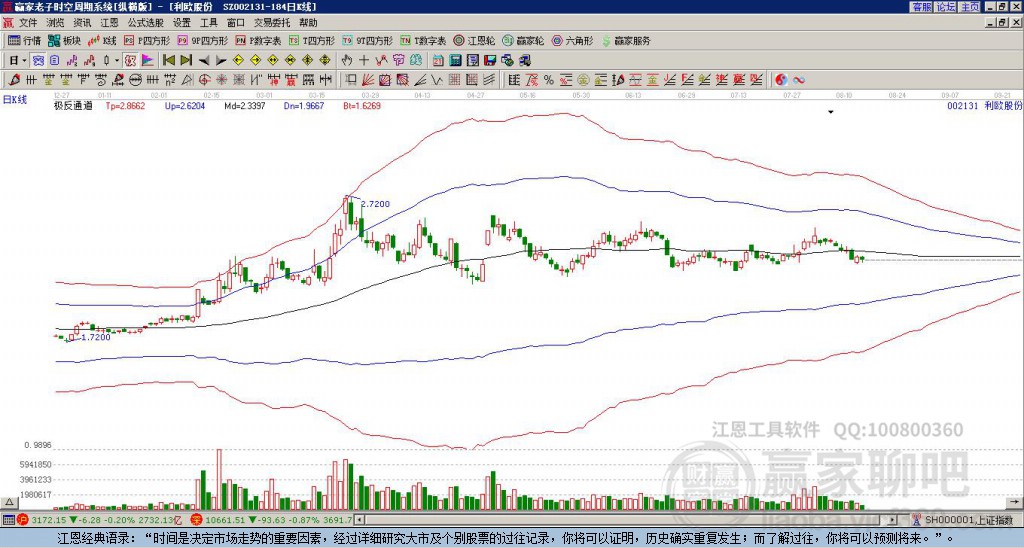This screenshot has width=1024, height=548.
Task: Select the red pencil drawing tool
Action: [14, 80]
